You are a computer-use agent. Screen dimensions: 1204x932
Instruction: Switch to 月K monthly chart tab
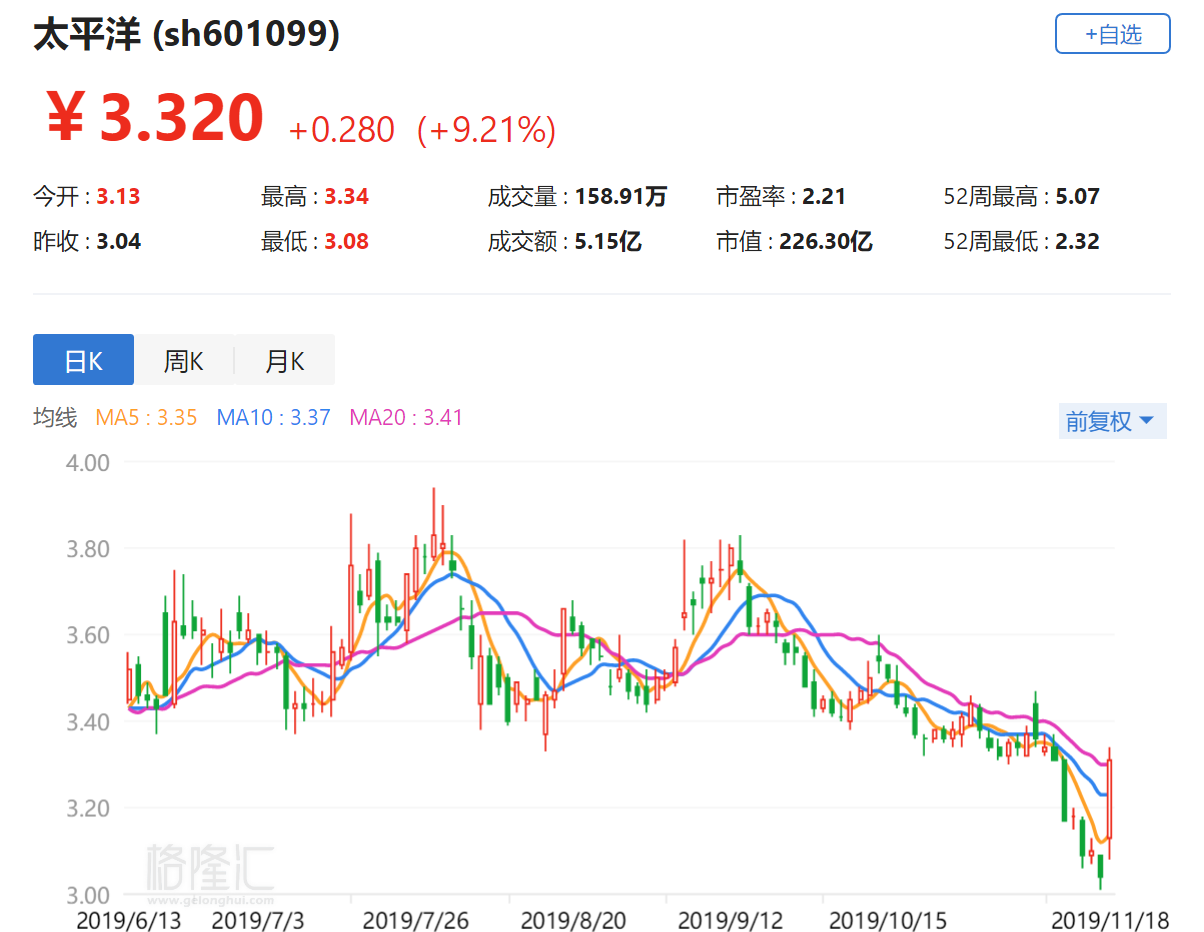click(284, 360)
